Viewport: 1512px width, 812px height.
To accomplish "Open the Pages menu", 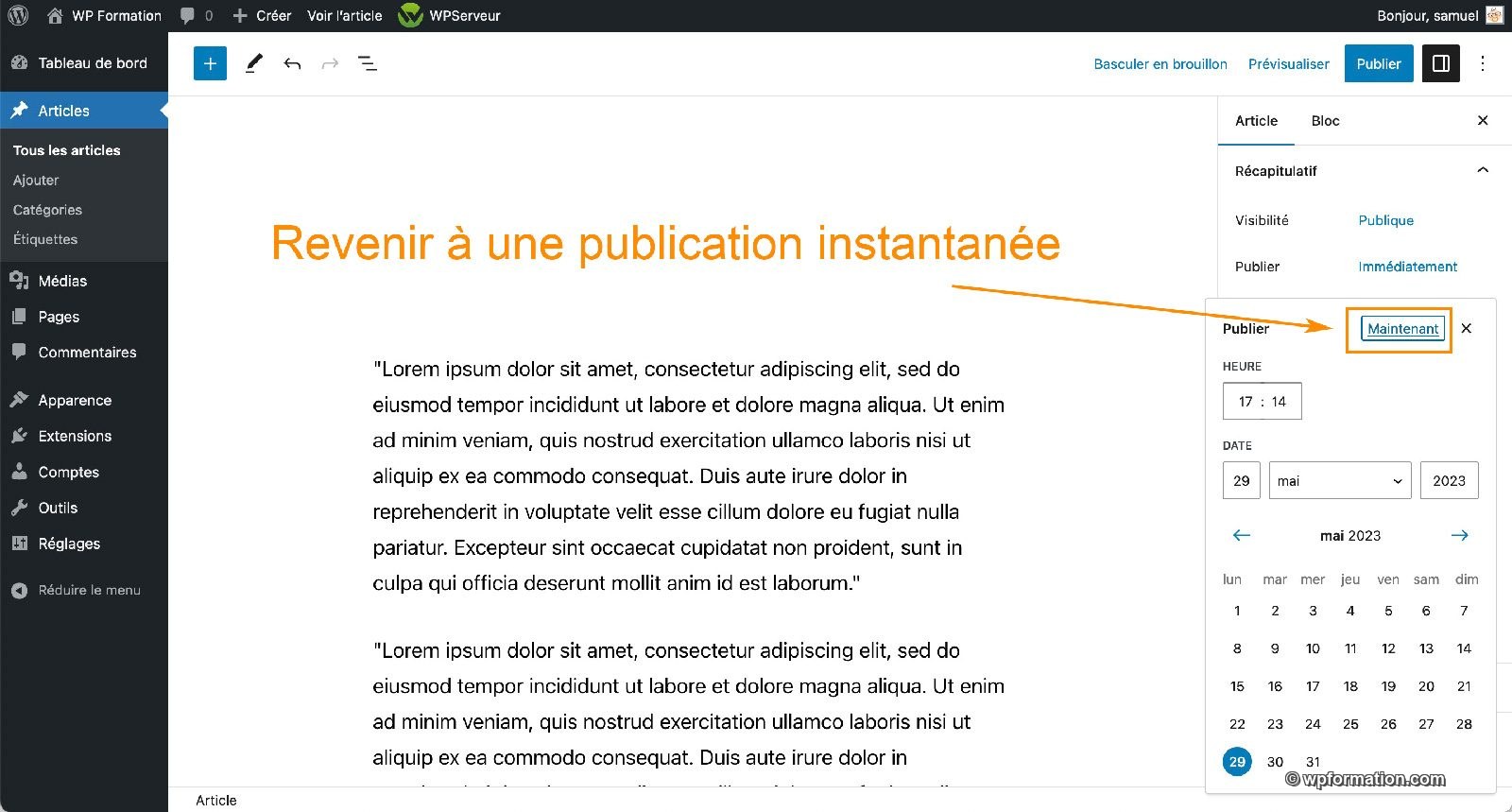I will (84, 317).
